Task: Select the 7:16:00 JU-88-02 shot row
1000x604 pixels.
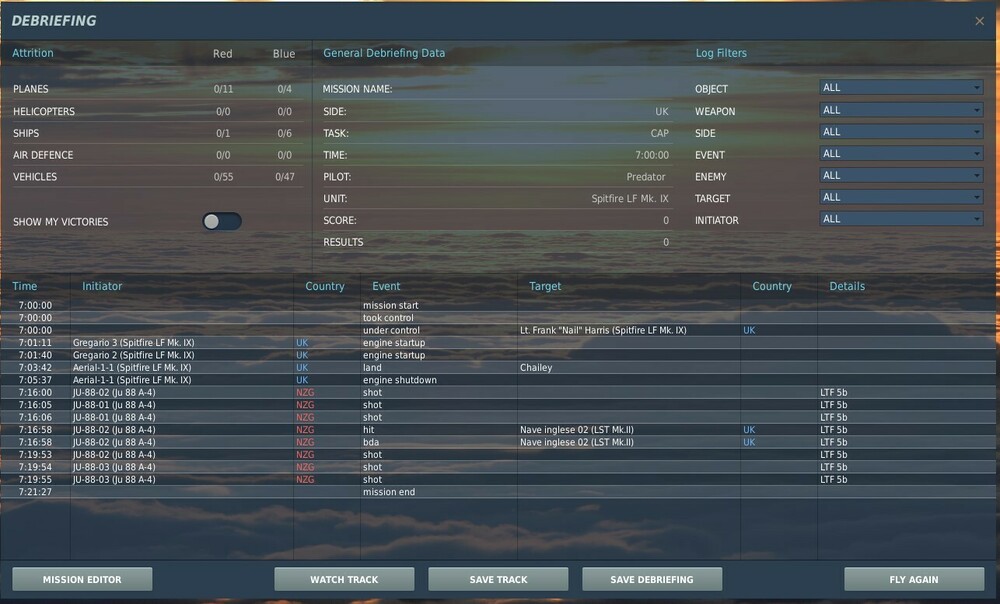Action: pyautogui.click(x=497, y=392)
